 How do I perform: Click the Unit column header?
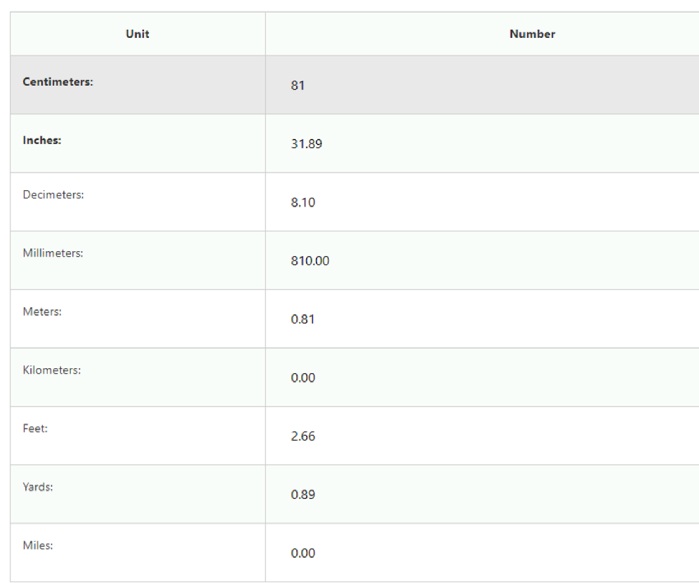pyautogui.click(x=137, y=34)
